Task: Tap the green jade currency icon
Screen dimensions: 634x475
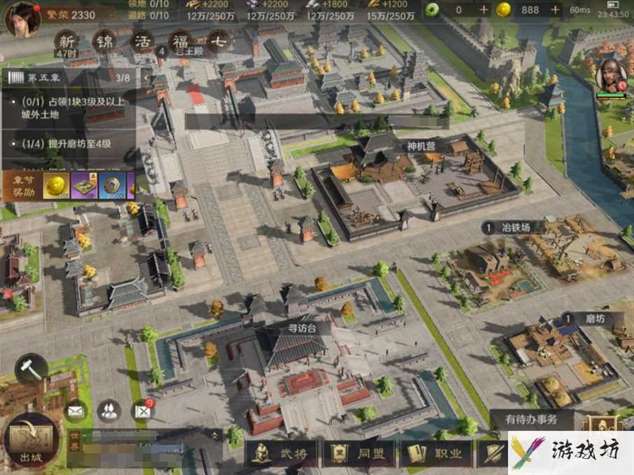Action: pyautogui.click(x=432, y=10)
